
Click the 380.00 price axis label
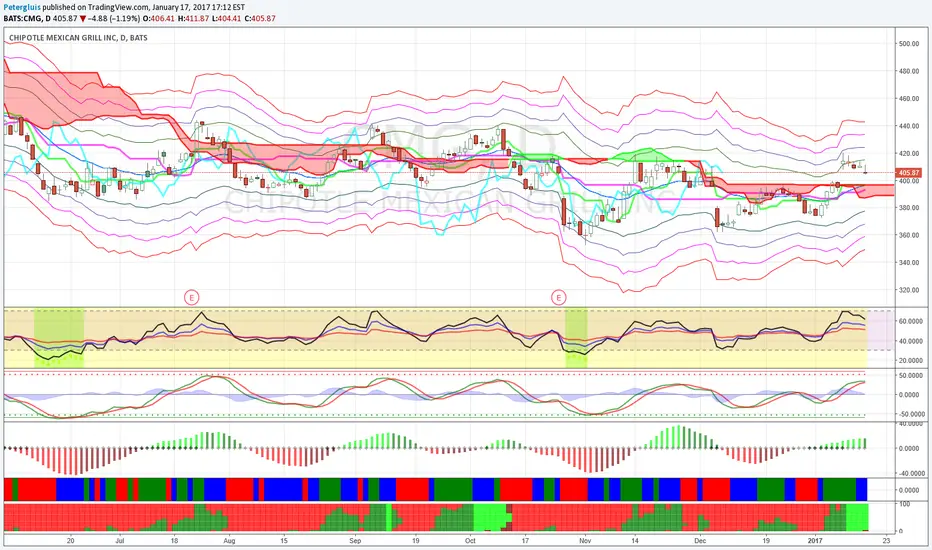tap(909, 208)
